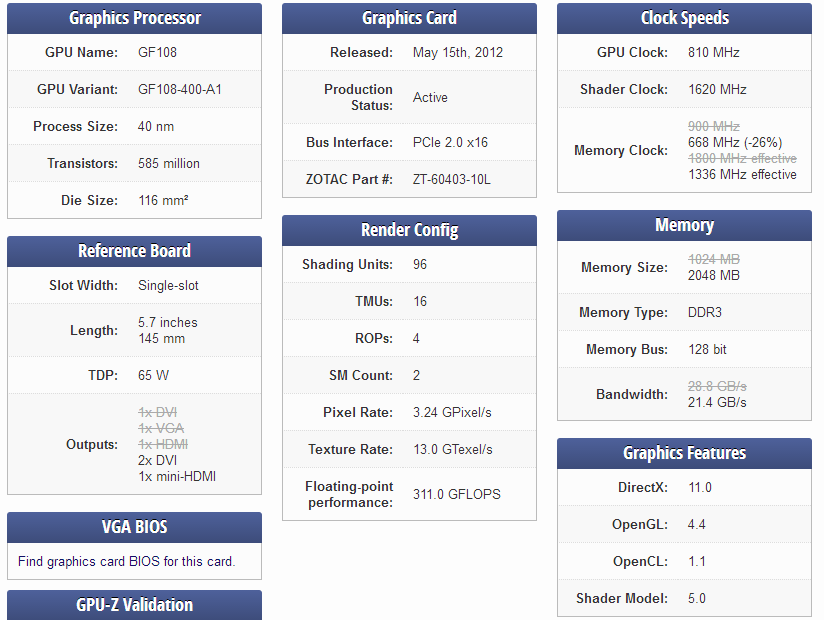The image size is (824, 620).
Task: Click the Memory section header
Action: [684, 225]
